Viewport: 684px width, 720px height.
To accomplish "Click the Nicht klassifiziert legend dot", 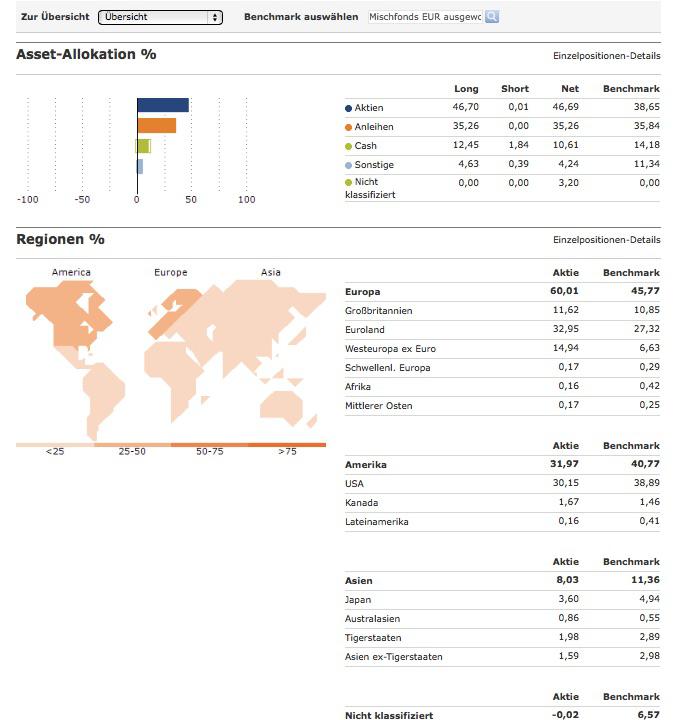I will coord(348,182).
